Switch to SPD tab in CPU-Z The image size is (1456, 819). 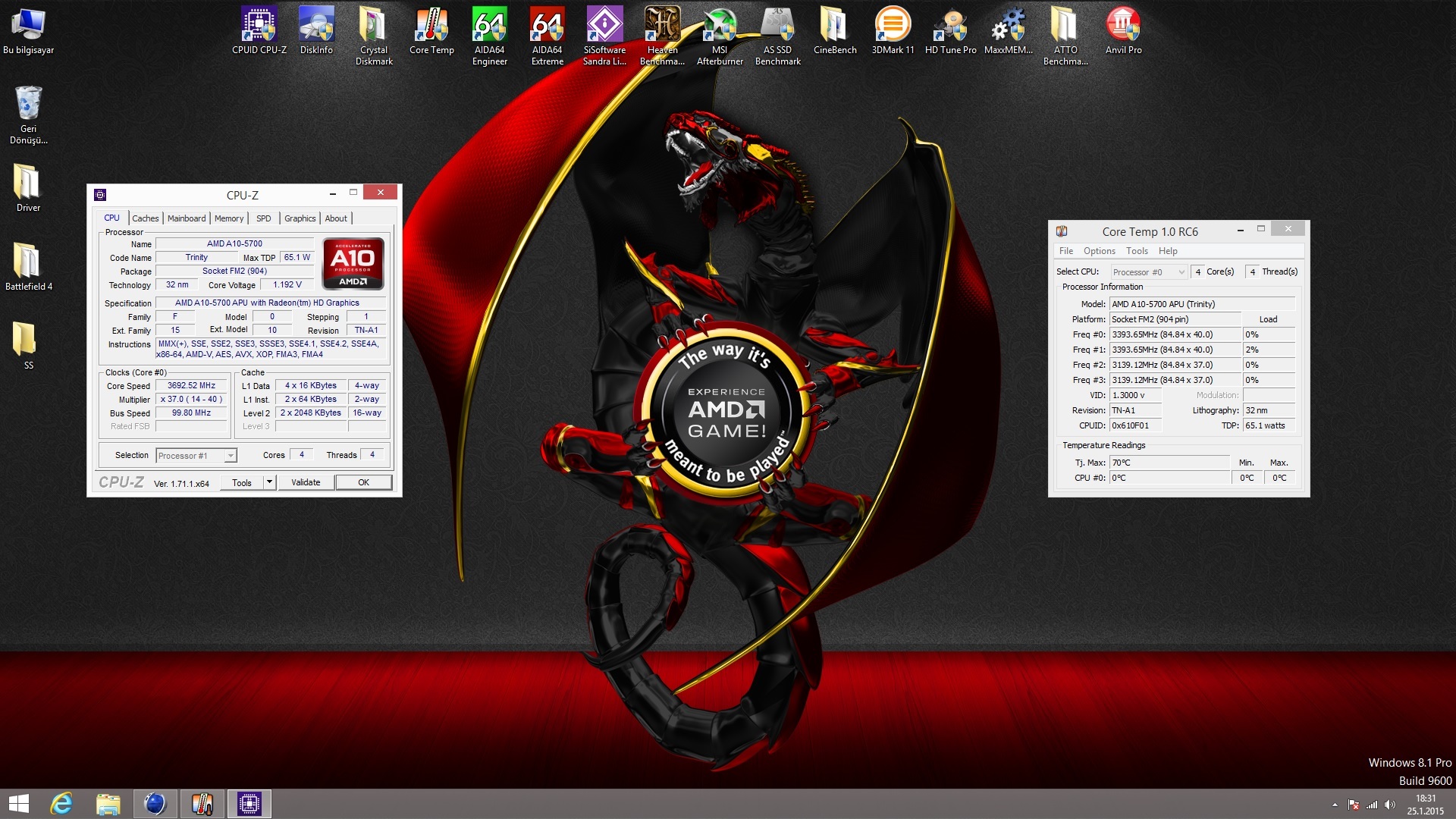pos(264,218)
